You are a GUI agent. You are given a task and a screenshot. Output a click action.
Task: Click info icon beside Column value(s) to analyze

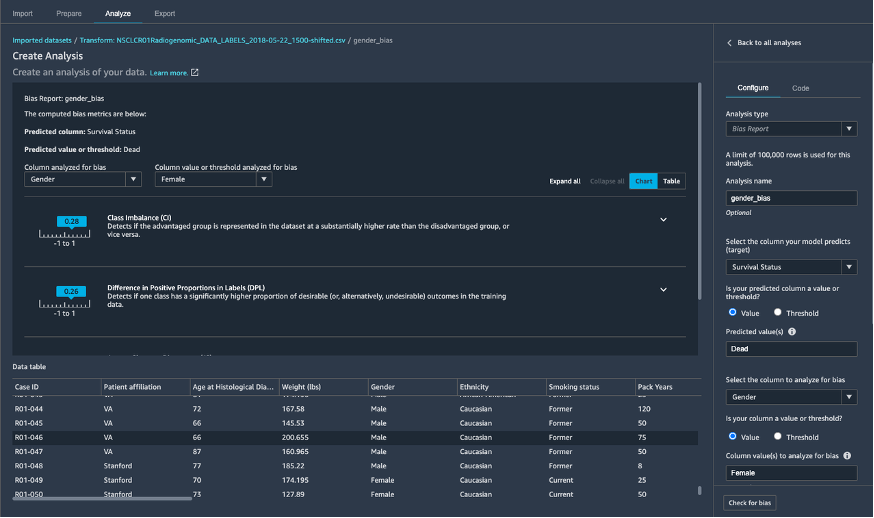coord(848,455)
